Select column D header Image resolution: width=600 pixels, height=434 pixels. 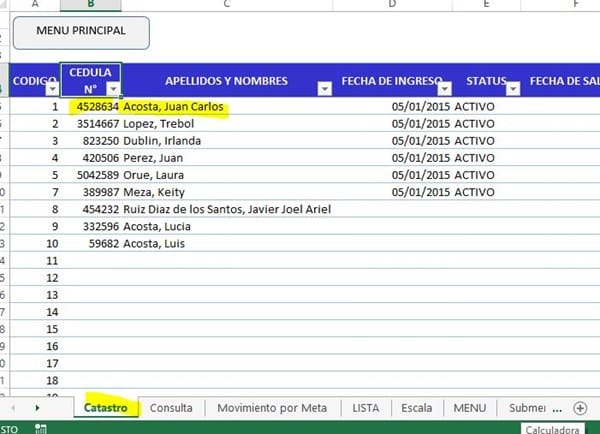point(392,5)
